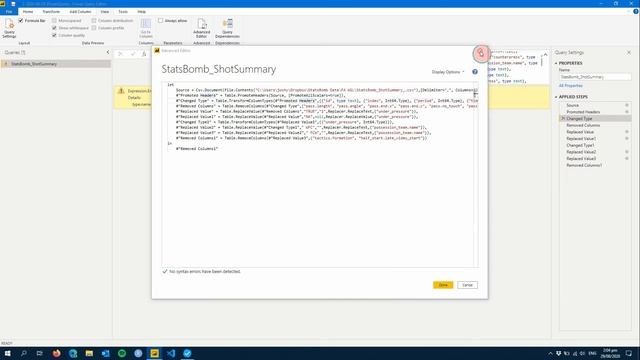This screenshot has height=360, width=640.
Task: Open Replaced Value1 step settings gear
Action: [x=627, y=138]
